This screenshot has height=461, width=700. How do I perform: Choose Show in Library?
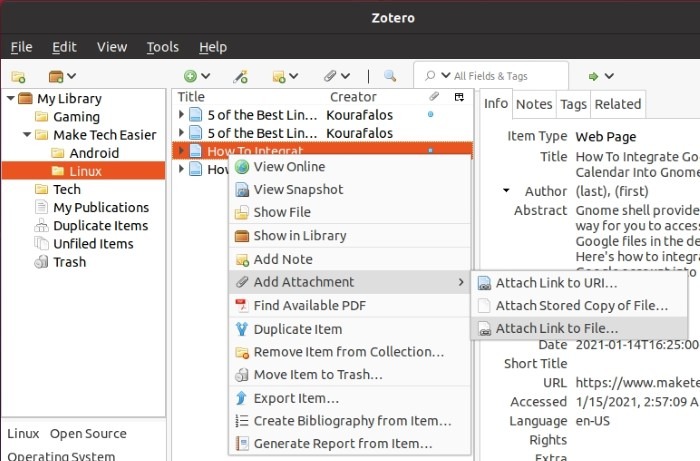[x=350, y=236]
